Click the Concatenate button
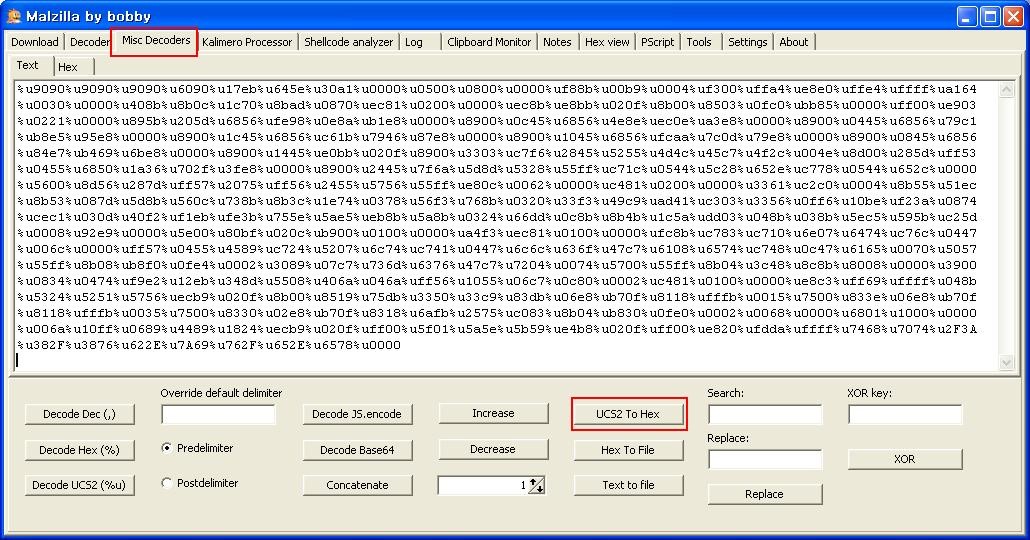 tap(357, 485)
